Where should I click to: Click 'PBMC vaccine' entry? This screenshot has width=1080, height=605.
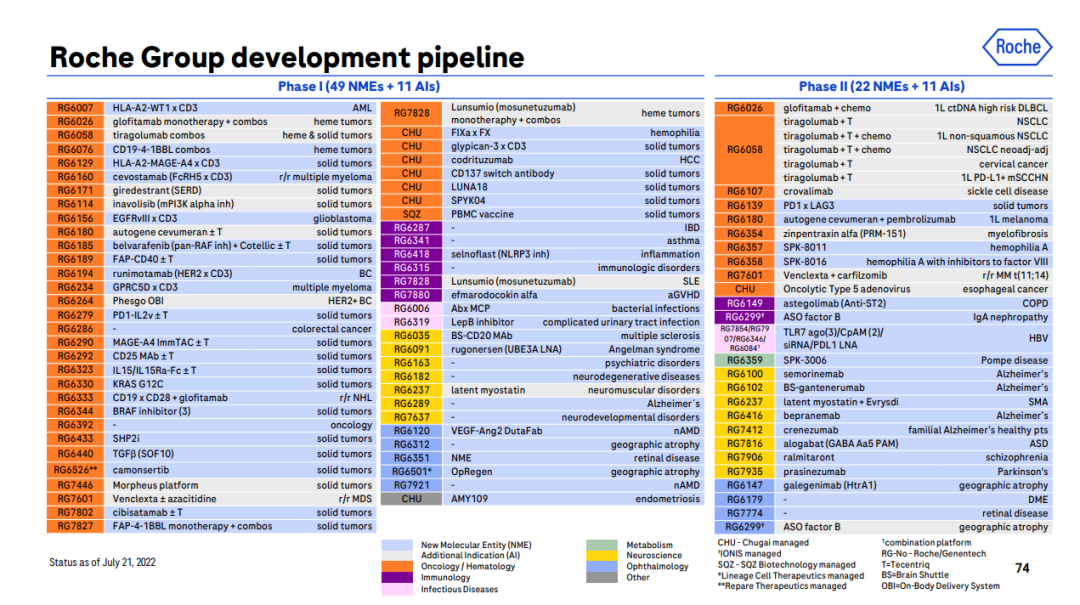tap(482, 214)
